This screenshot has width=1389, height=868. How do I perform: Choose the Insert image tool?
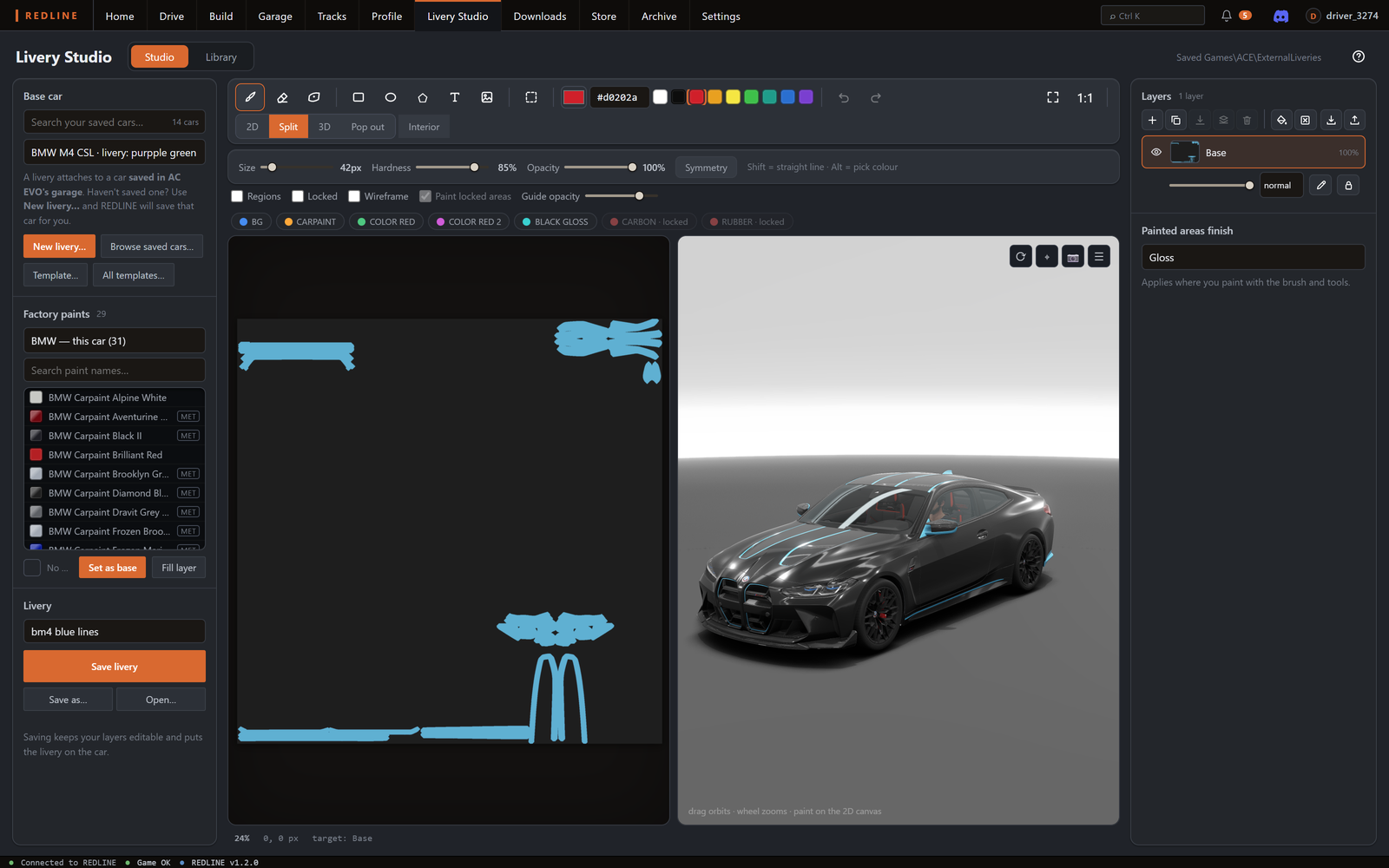[487, 97]
